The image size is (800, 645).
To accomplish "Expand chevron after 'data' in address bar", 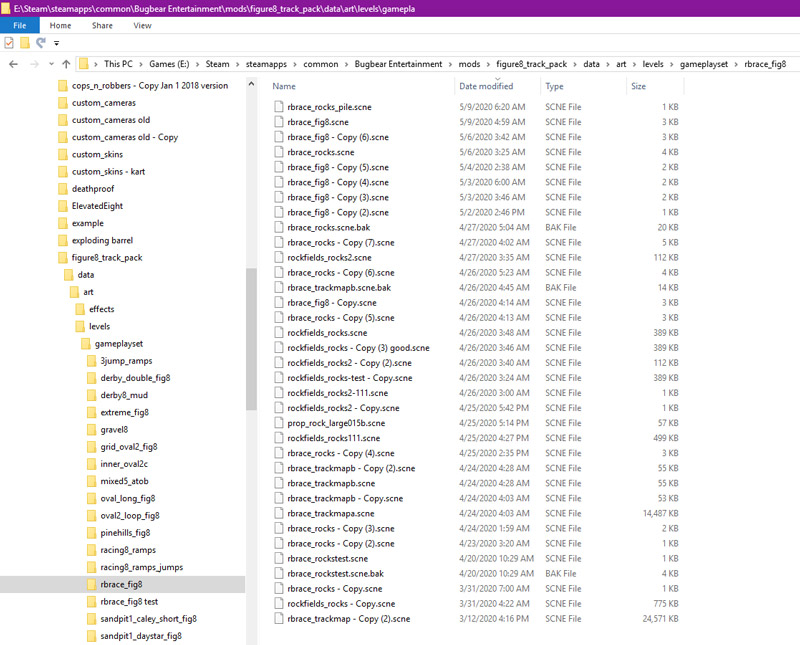I will [608, 64].
